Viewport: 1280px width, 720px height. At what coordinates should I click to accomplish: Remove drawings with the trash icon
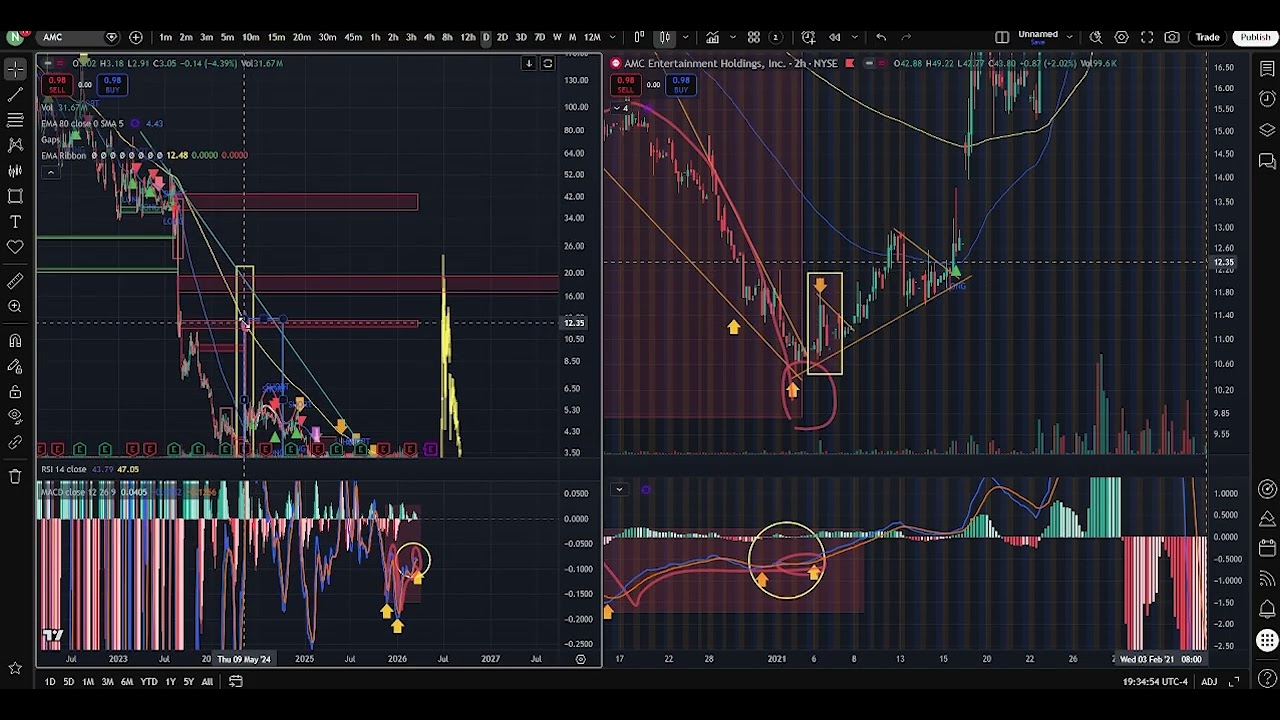pyautogui.click(x=15, y=477)
